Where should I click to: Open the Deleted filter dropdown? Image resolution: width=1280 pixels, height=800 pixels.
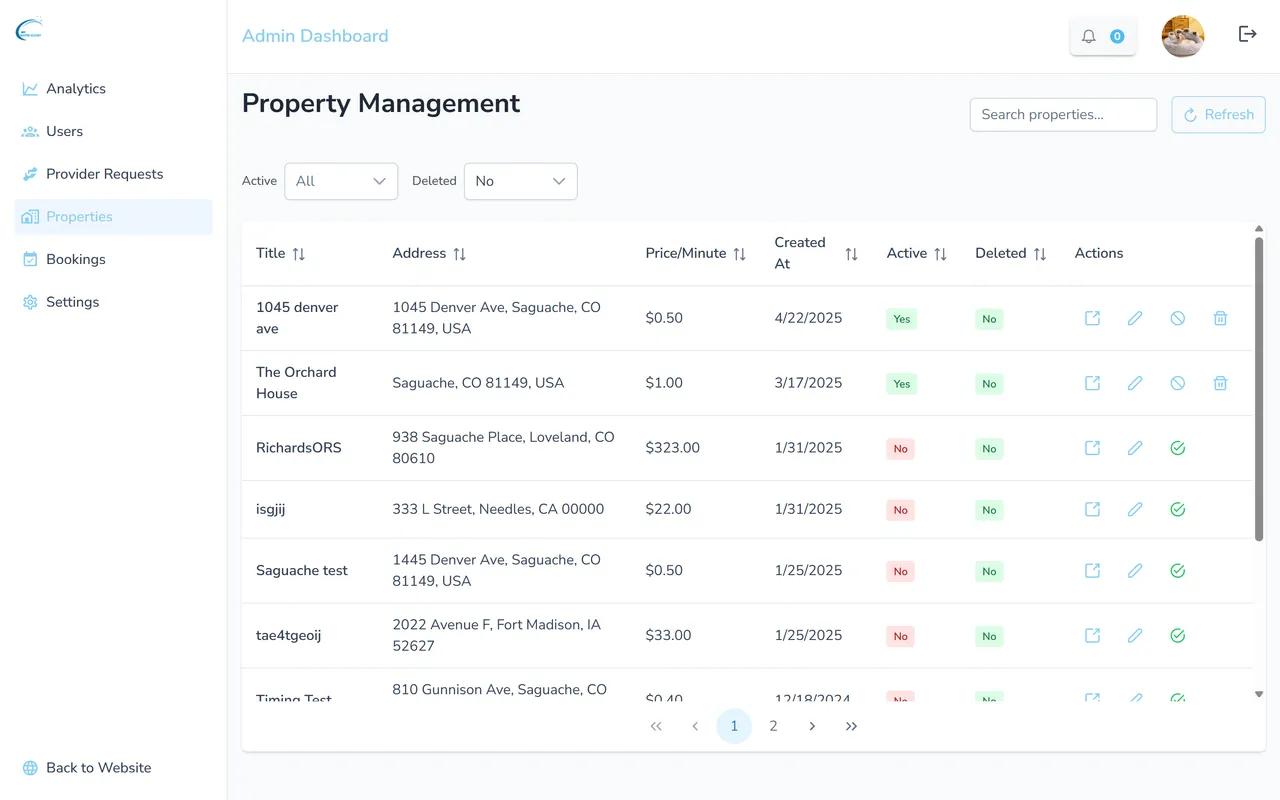point(520,181)
